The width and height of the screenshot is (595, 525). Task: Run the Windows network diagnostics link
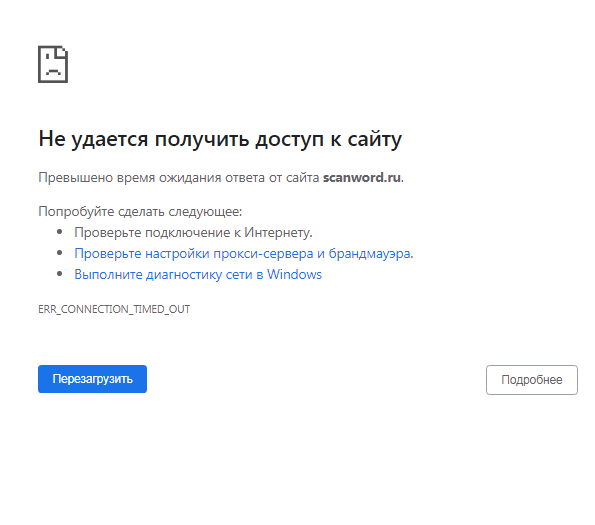198,274
